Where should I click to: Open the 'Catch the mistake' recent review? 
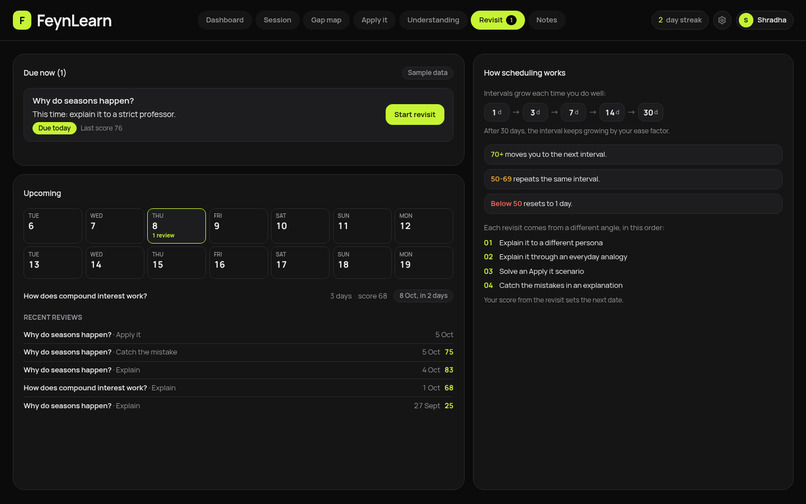238,352
